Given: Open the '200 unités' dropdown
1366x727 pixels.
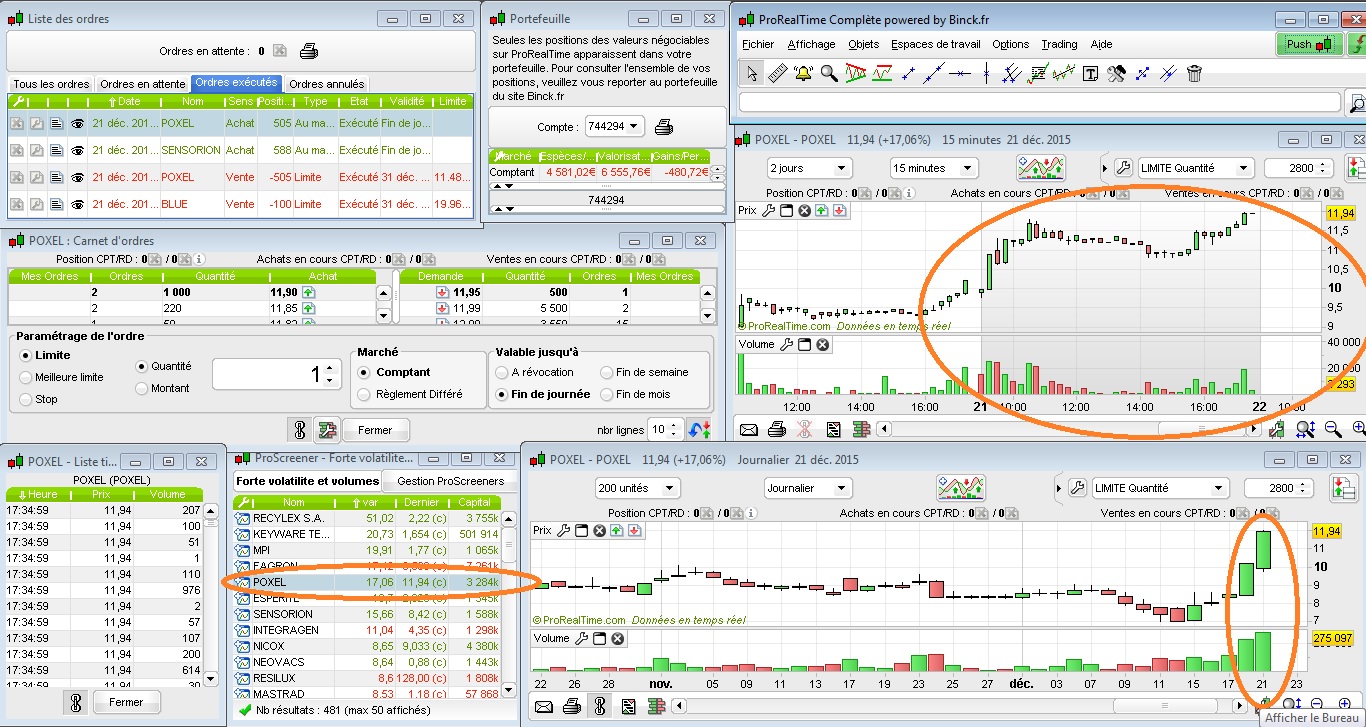Looking at the screenshot, I should (x=636, y=488).
